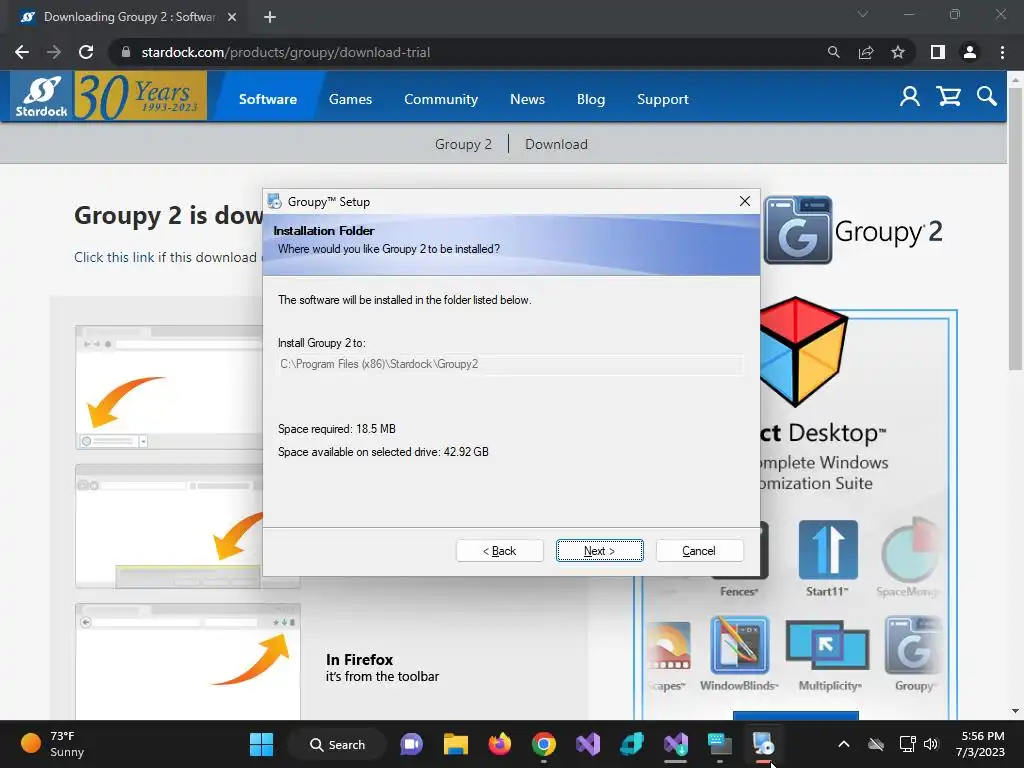Open File Explorer from taskbar
This screenshot has width=1024, height=768.
coord(456,744)
